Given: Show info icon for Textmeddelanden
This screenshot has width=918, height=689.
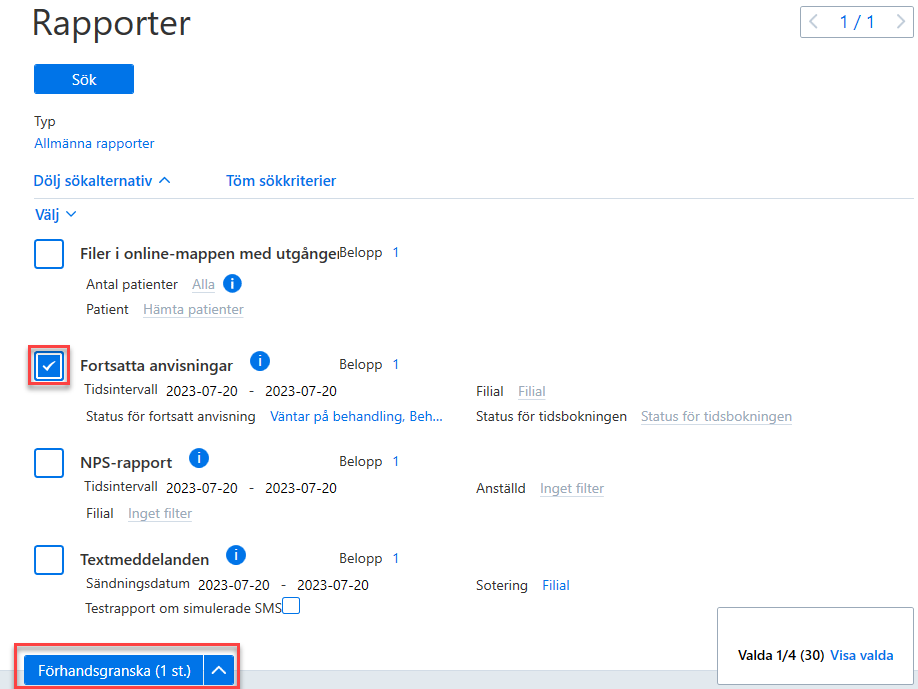Looking at the screenshot, I should 236,555.
